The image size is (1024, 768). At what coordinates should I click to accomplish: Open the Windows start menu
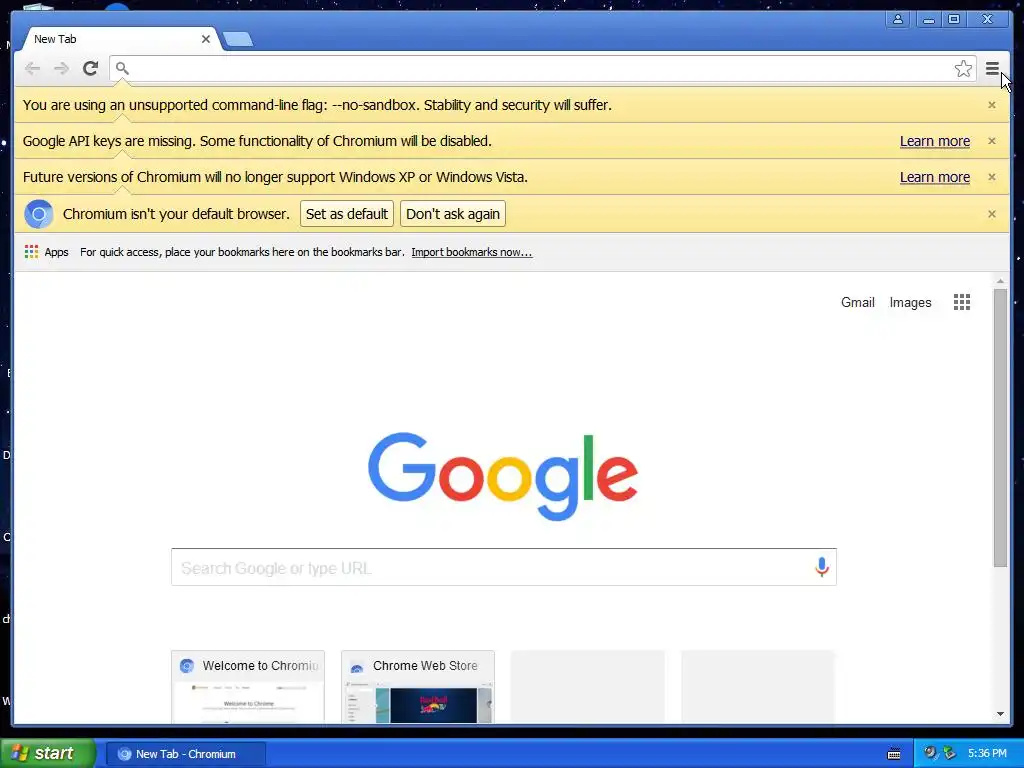pos(48,754)
